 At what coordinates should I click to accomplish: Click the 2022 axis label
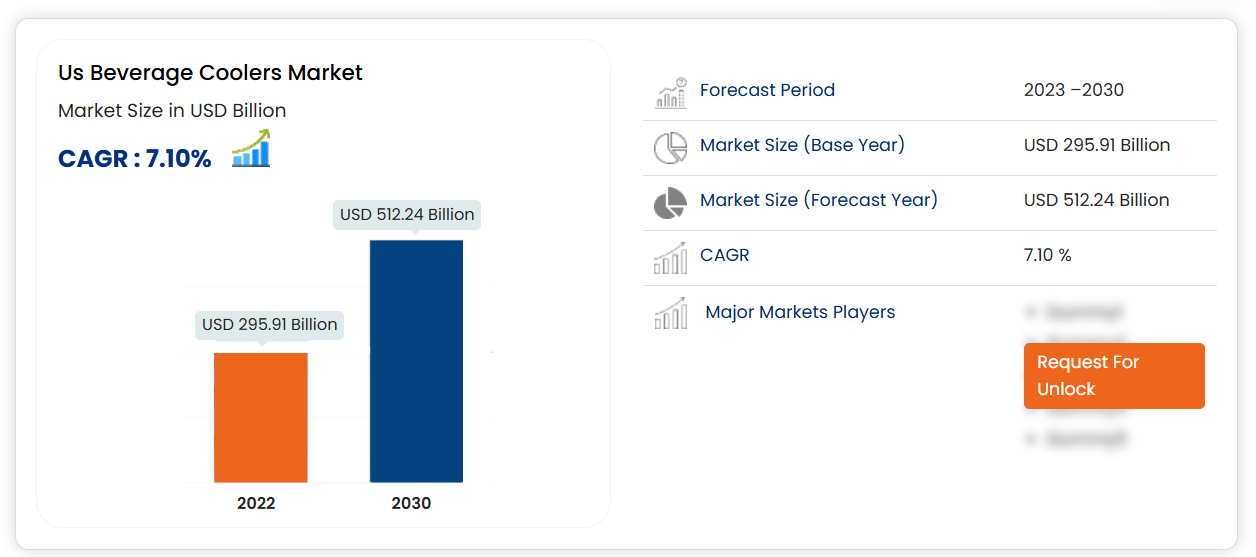(x=256, y=503)
